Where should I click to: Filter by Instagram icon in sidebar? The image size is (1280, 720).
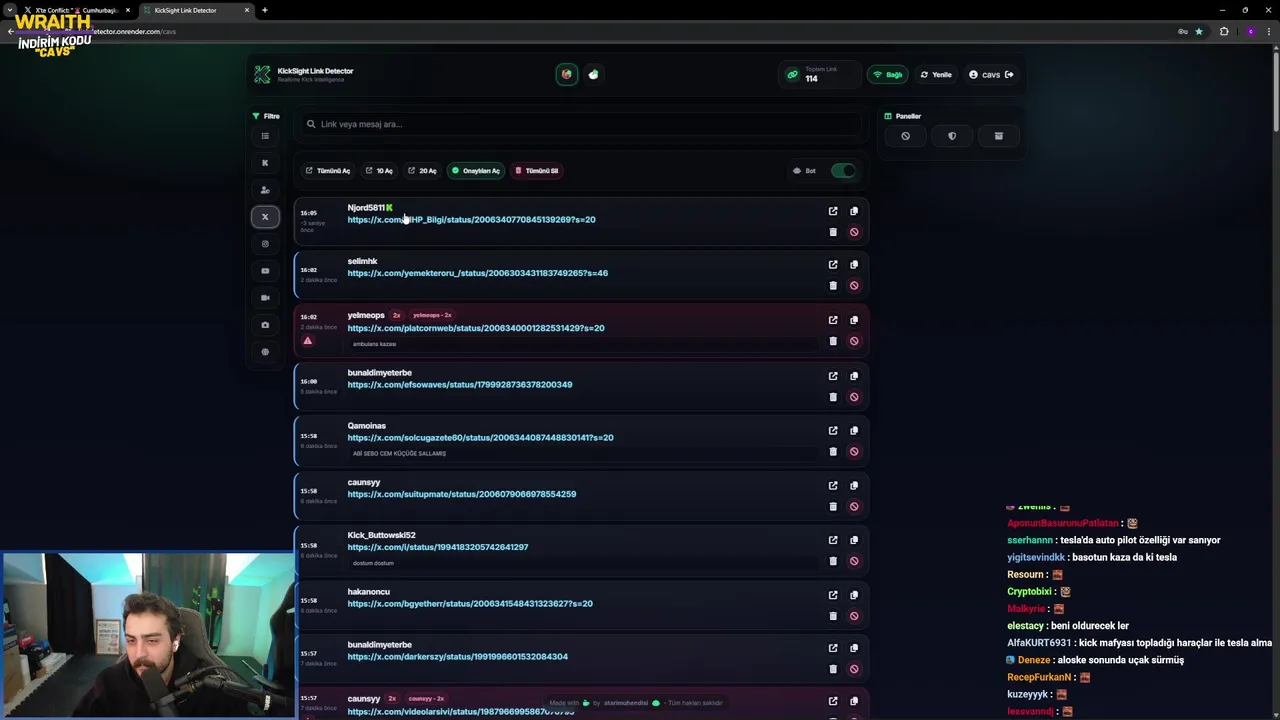point(265,244)
